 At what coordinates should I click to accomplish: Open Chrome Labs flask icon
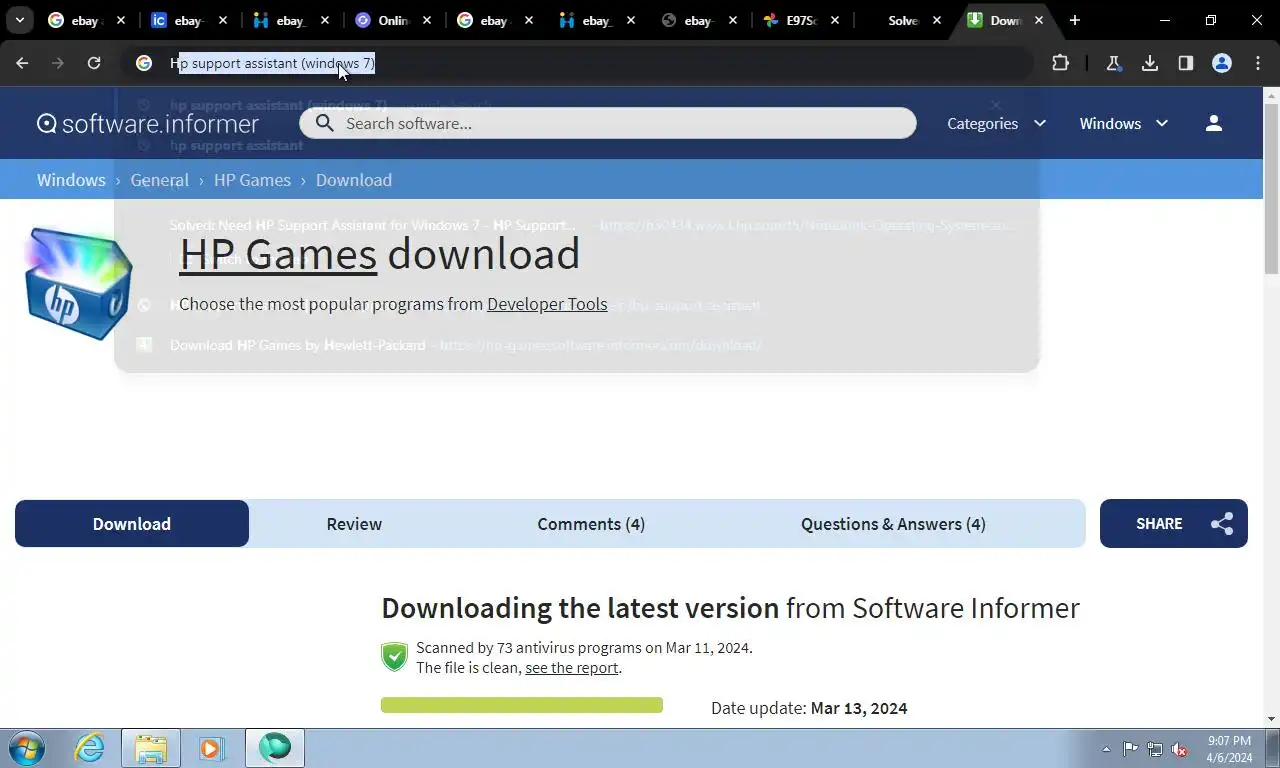point(1113,63)
